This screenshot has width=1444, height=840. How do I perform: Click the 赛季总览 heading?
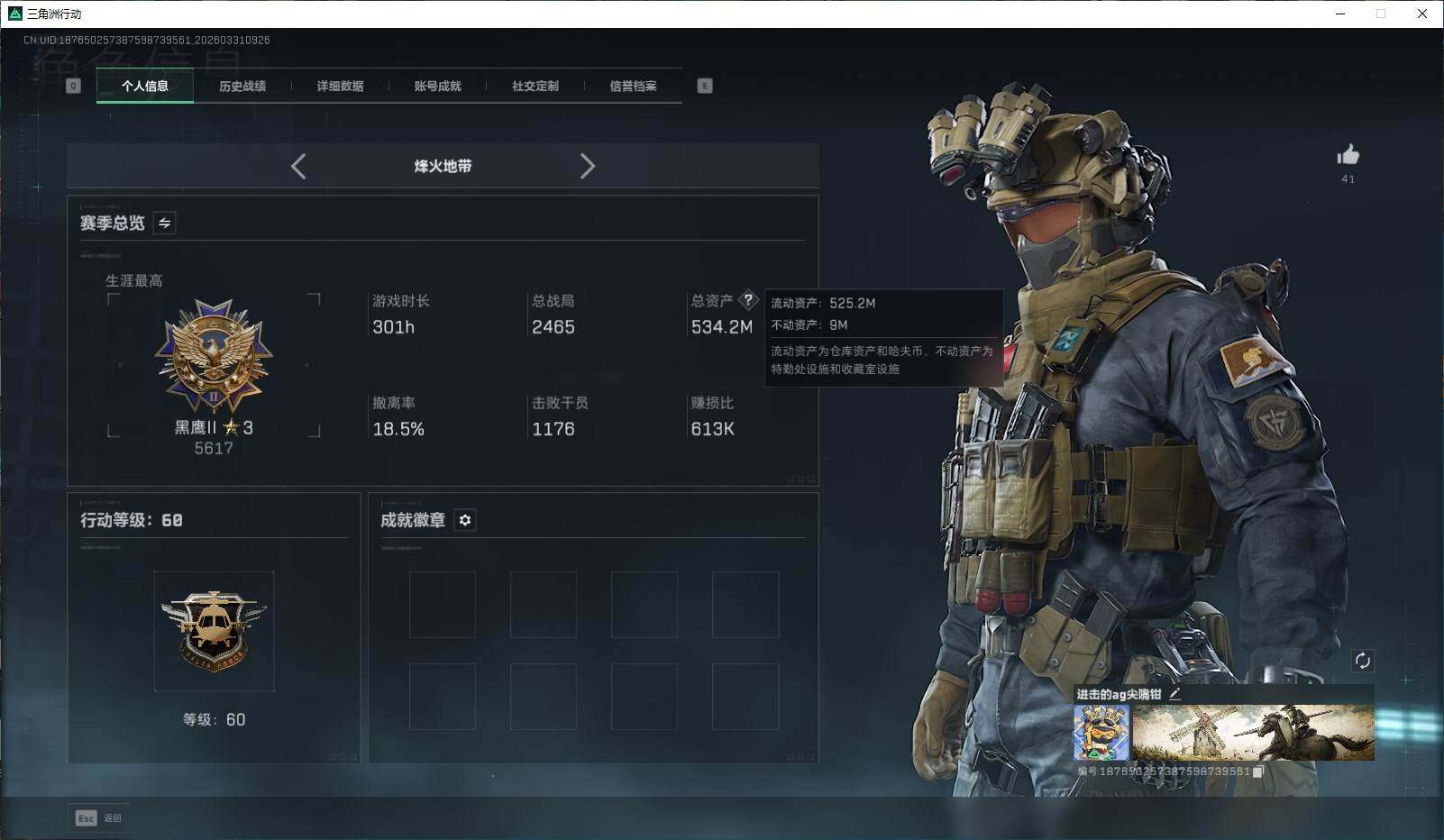coord(113,223)
